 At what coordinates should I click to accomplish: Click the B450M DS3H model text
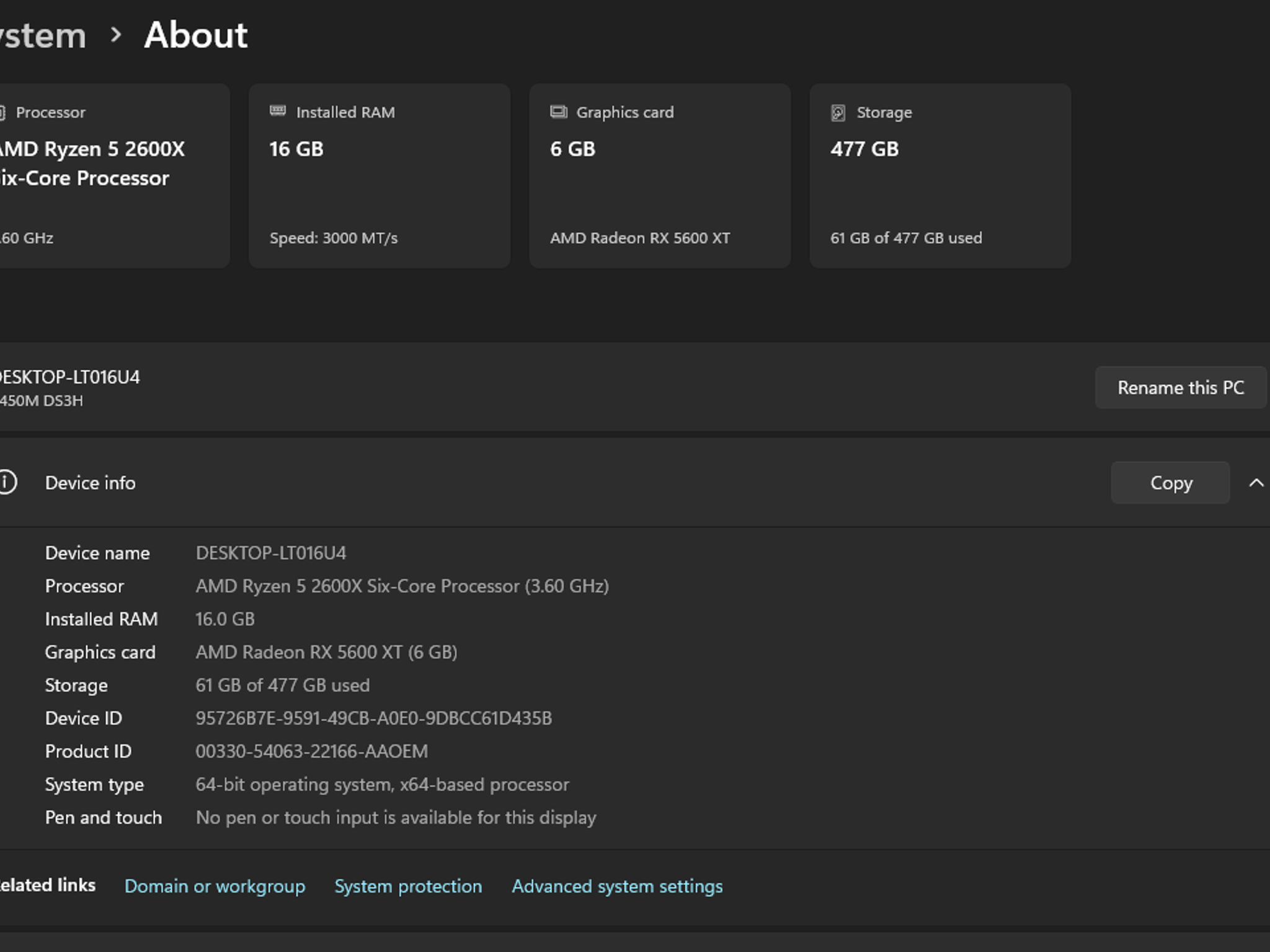[x=41, y=401]
